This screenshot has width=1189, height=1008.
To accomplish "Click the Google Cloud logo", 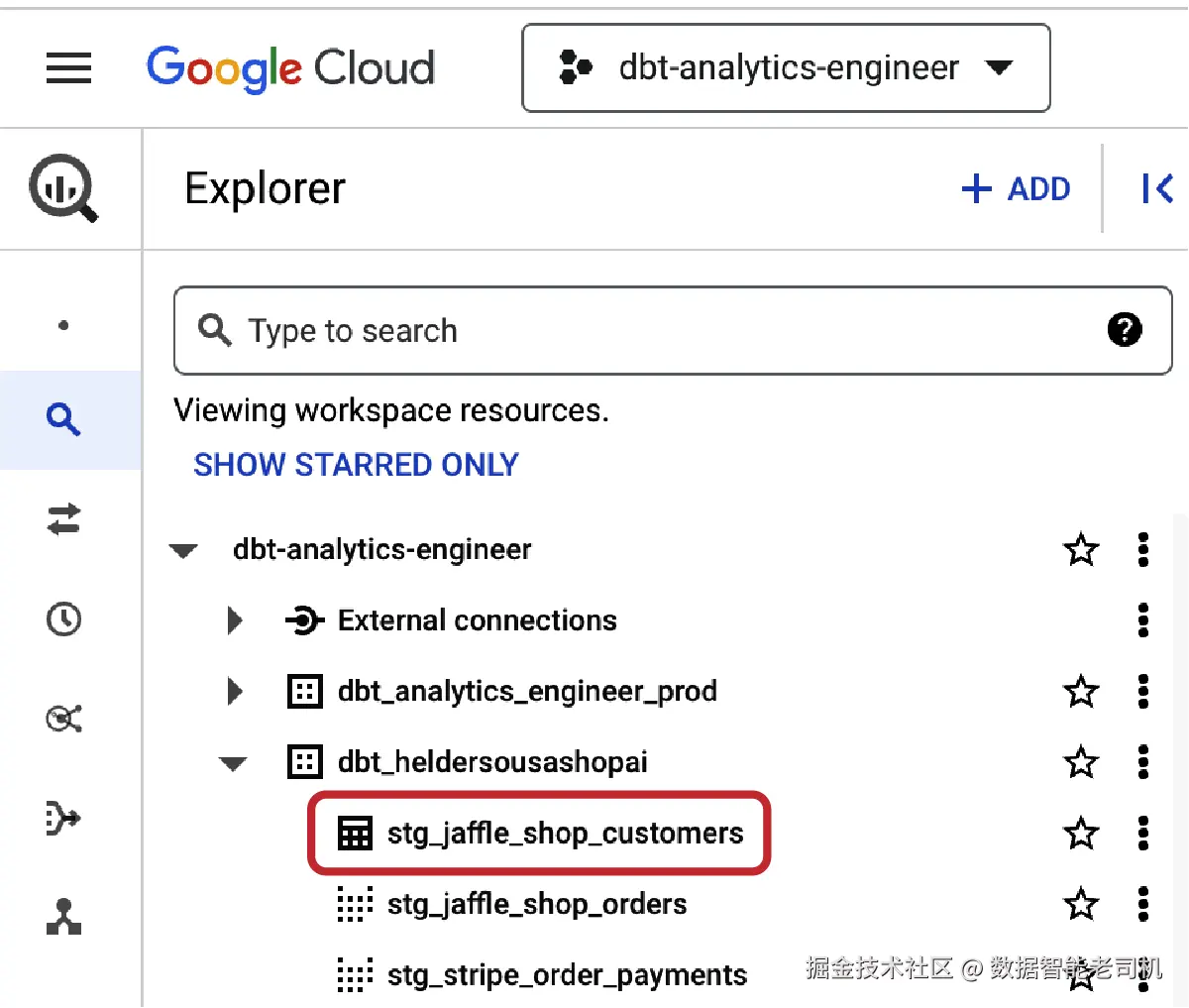I will tap(290, 68).
